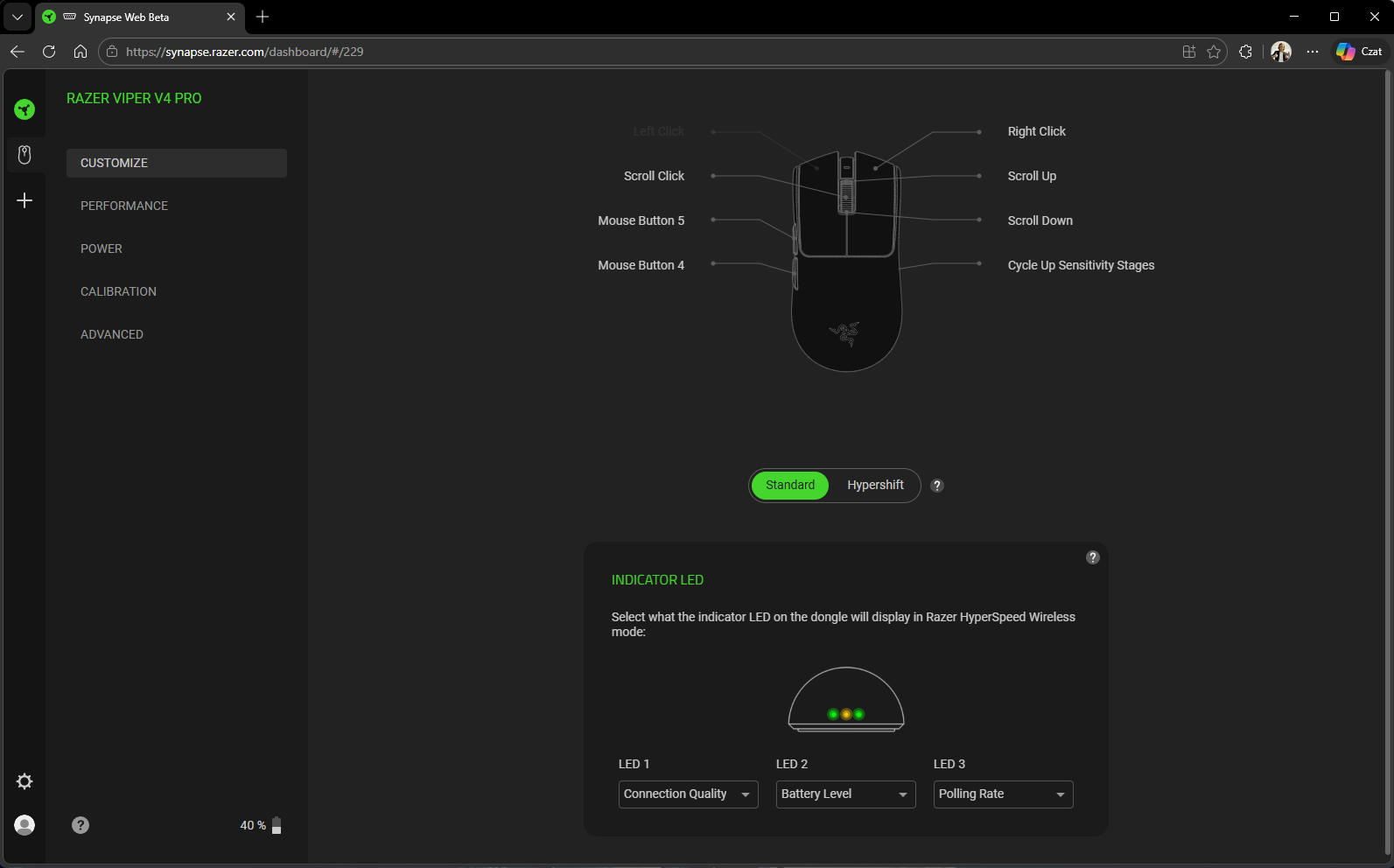The width and height of the screenshot is (1394, 868).
Task: Open the PERFORMANCE section
Action: [124, 206]
